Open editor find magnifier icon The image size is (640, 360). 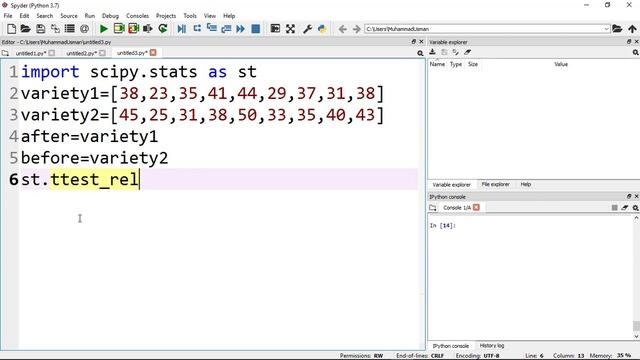pos(420,53)
